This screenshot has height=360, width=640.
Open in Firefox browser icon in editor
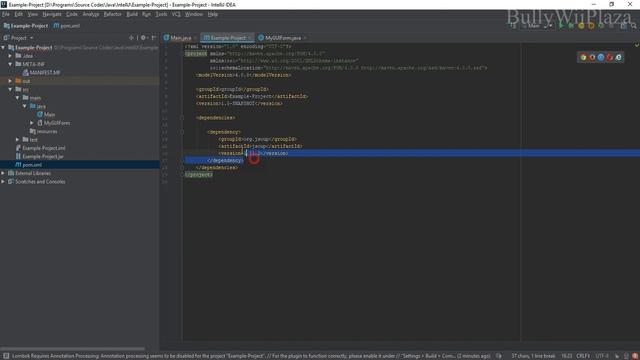592,58
